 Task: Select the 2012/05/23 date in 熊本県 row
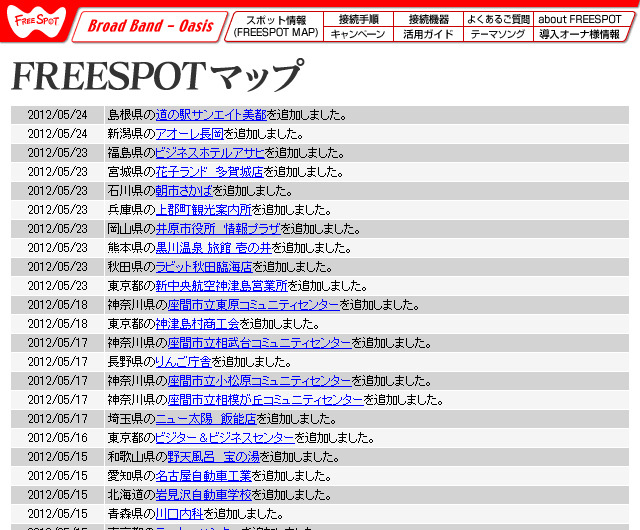click(x=58, y=247)
